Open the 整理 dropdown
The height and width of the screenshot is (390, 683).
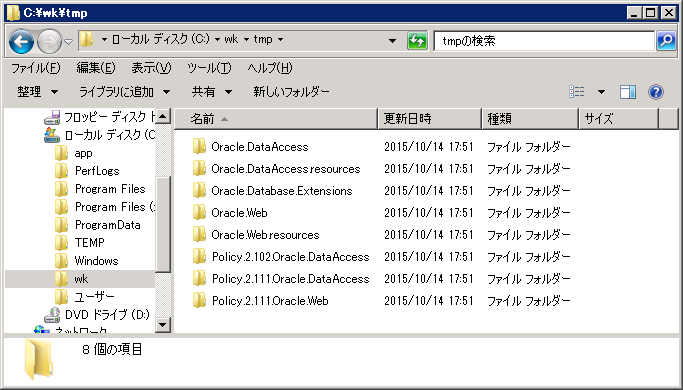click(x=37, y=92)
